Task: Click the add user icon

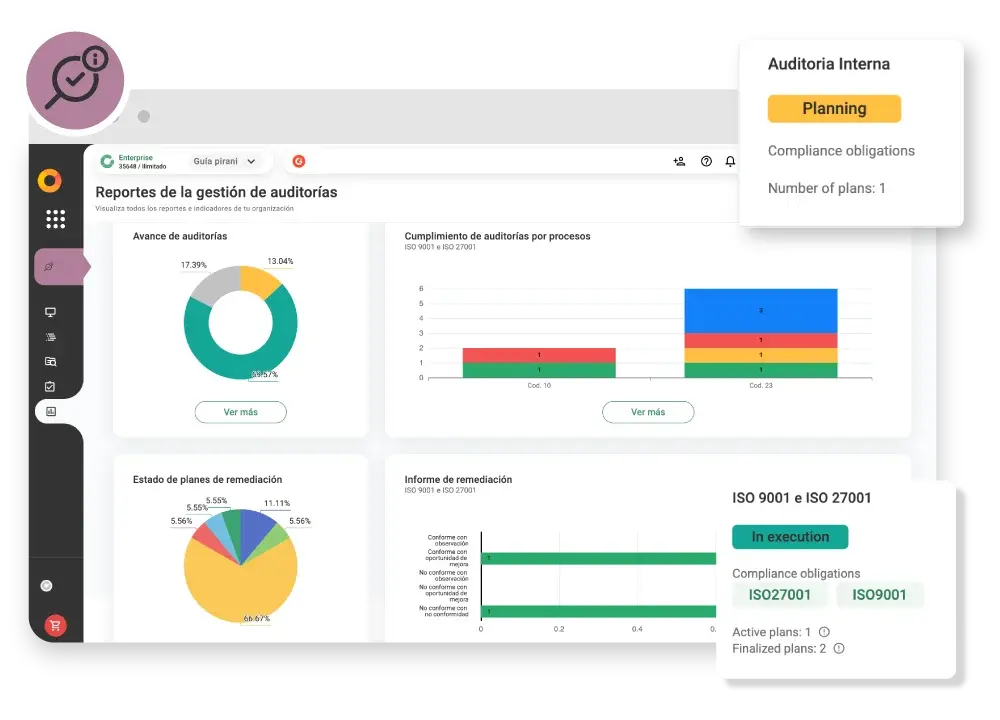Action: (680, 161)
